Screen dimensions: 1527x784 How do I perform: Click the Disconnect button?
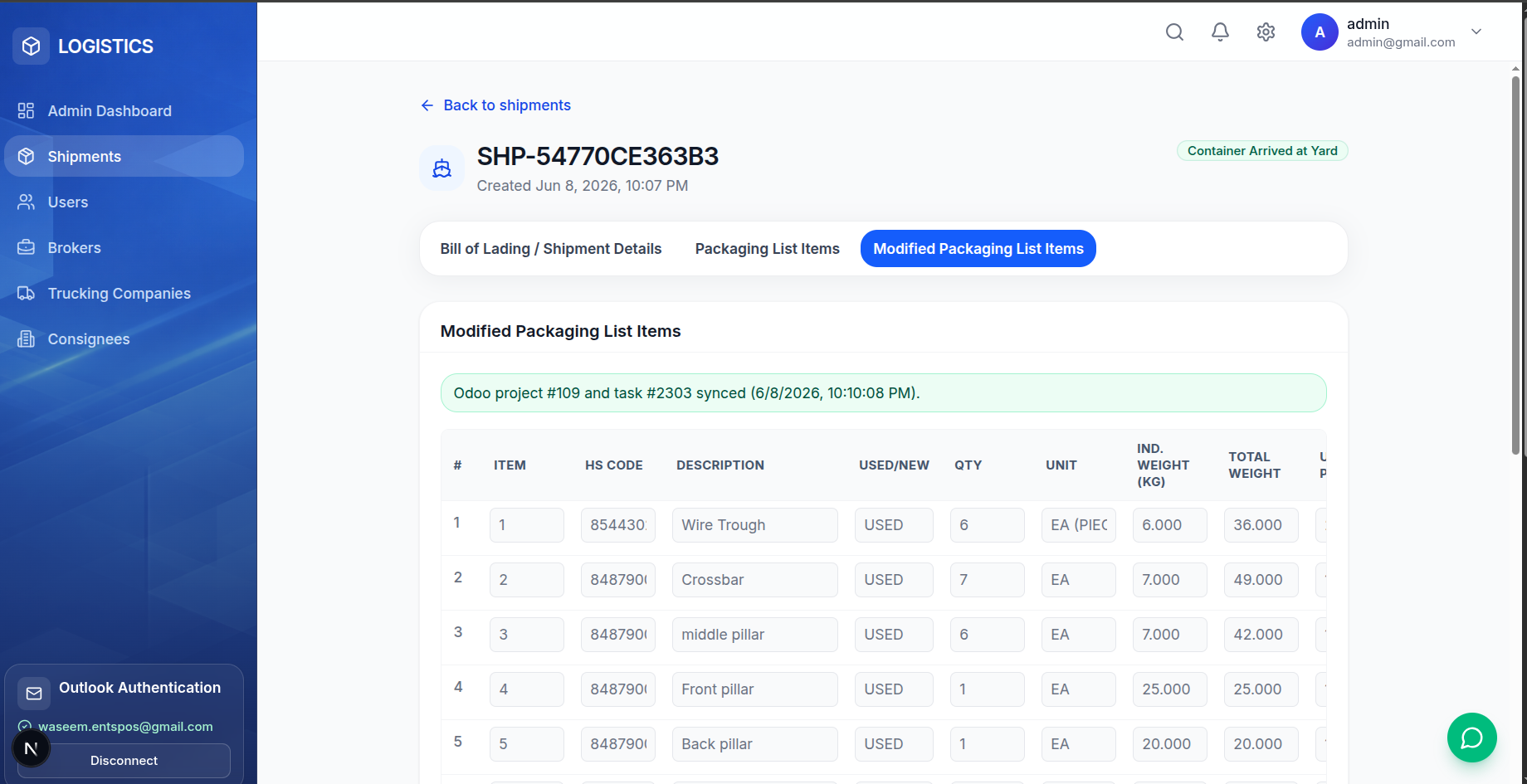[x=124, y=761]
